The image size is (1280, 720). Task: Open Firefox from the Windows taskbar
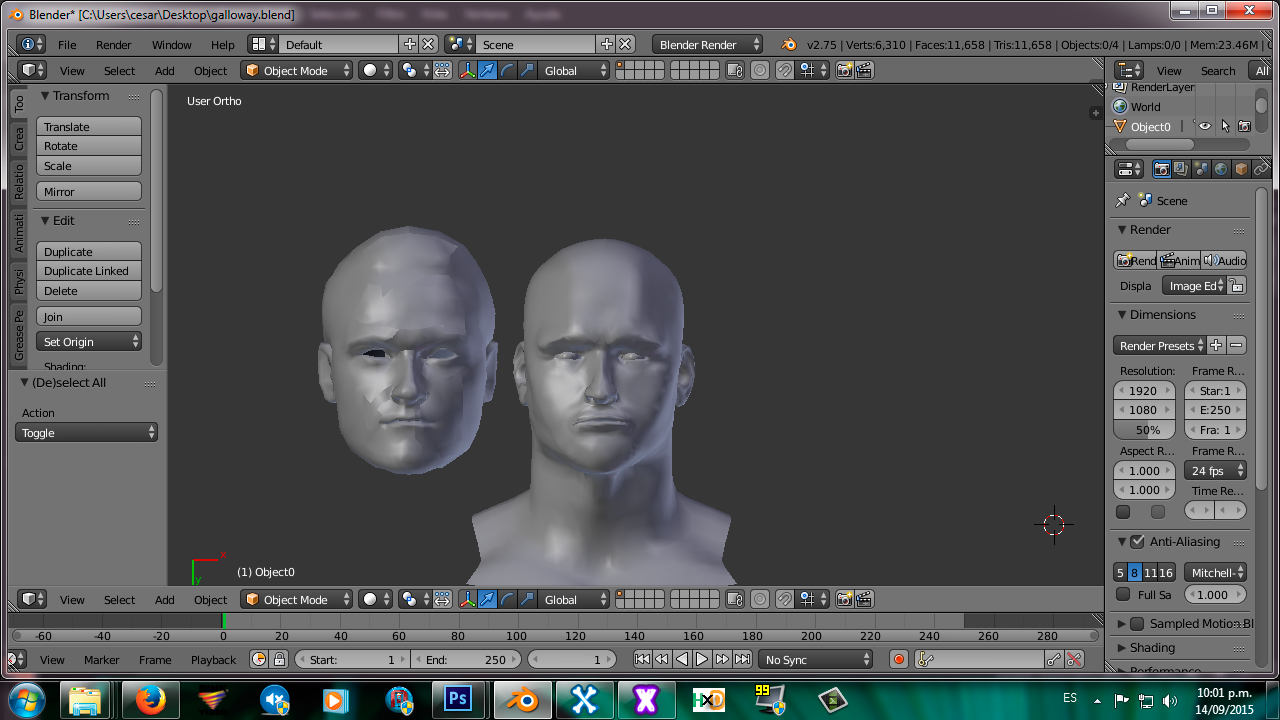click(x=151, y=700)
